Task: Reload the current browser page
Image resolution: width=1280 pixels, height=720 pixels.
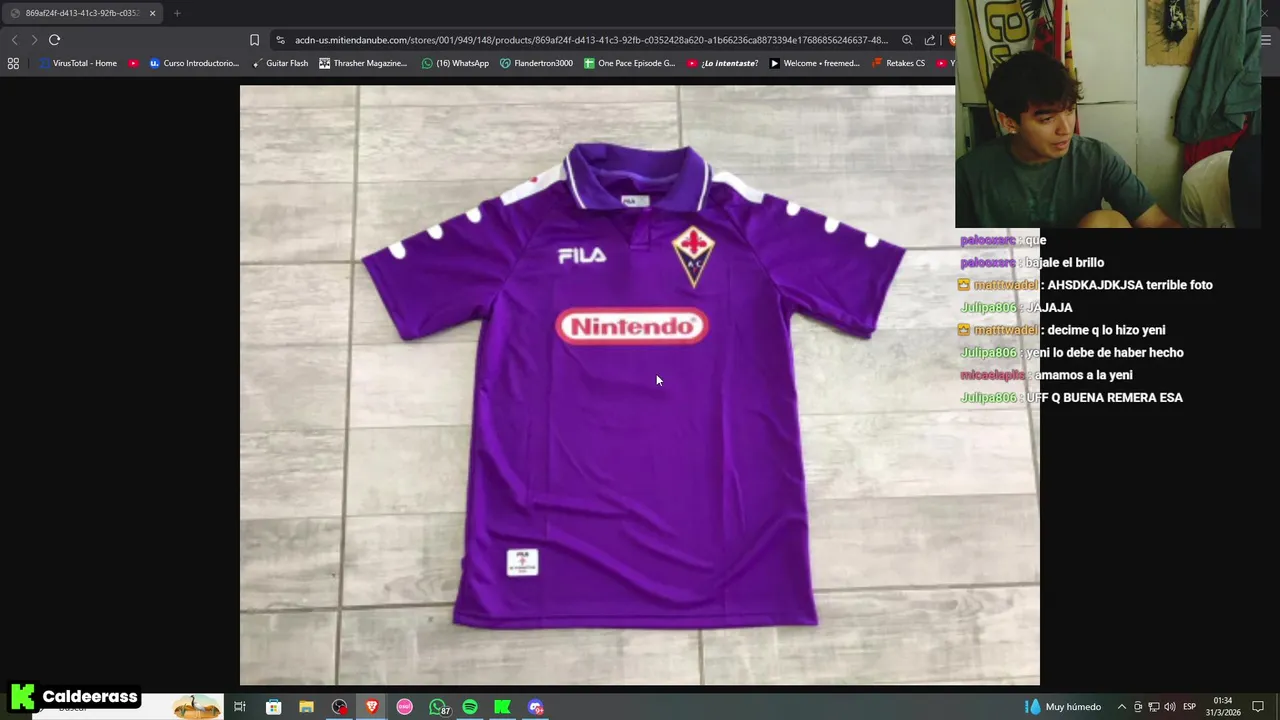Action: point(54,40)
